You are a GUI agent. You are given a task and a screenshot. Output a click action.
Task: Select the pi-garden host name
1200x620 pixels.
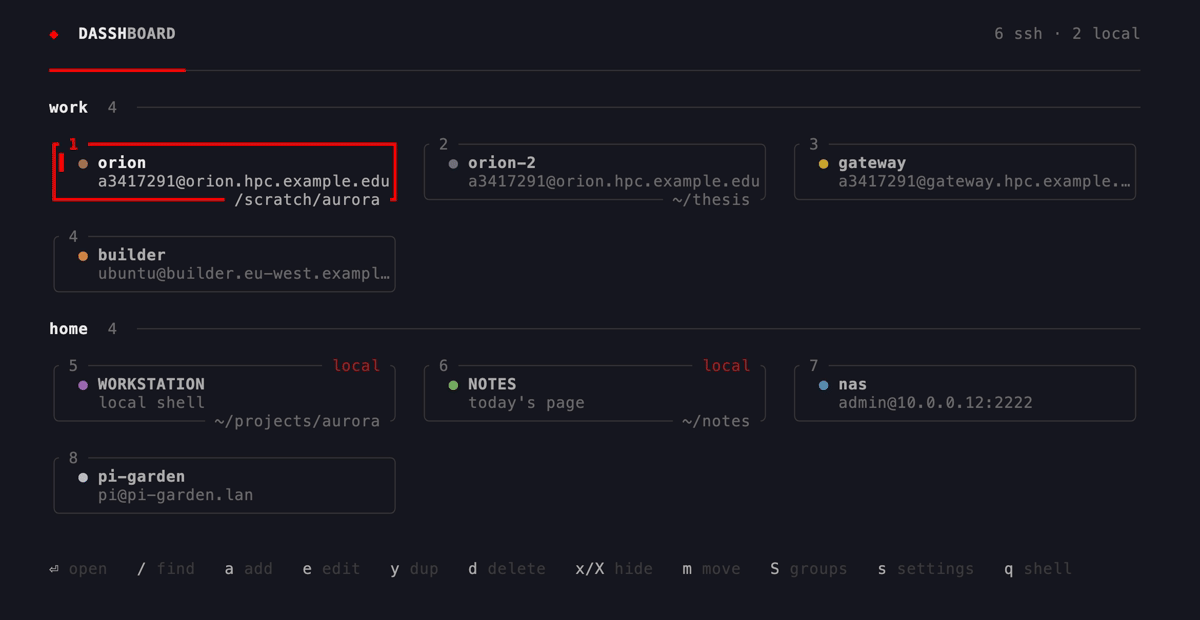tap(141, 476)
